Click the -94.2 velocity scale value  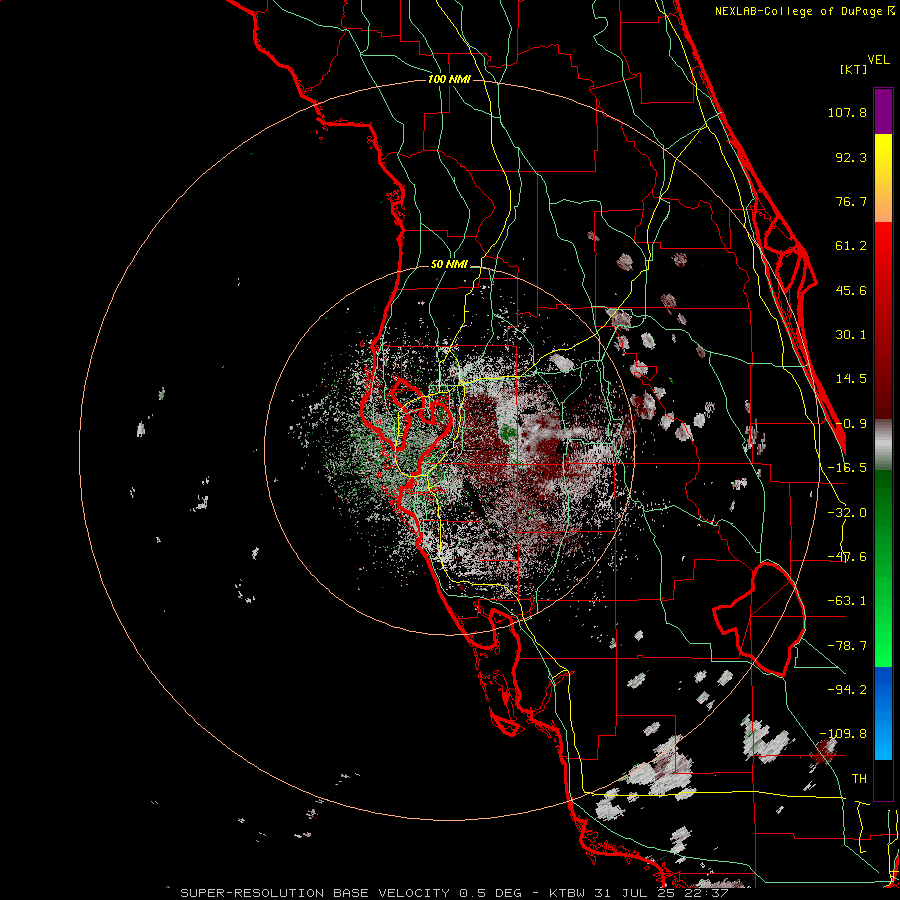(847, 690)
